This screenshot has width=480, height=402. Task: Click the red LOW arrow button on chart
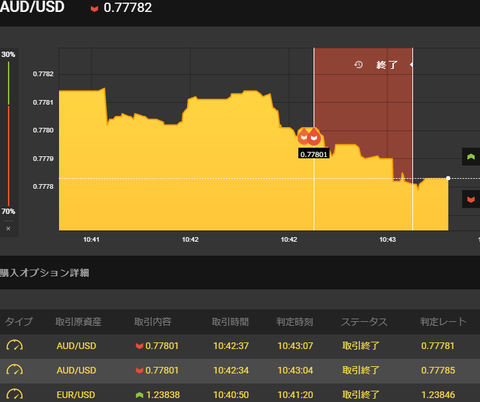[471, 199]
